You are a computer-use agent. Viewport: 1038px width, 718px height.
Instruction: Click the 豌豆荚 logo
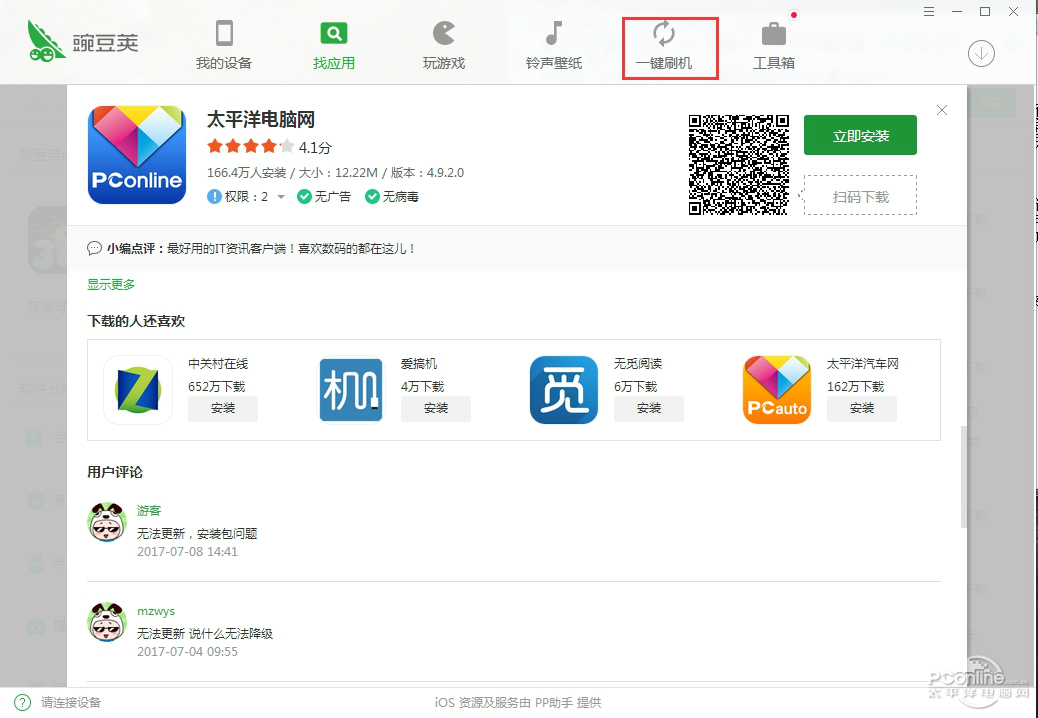[x=83, y=41]
